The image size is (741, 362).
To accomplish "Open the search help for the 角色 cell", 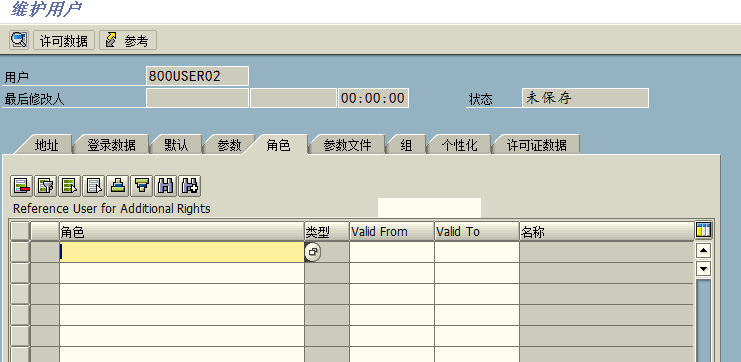I will [312, 252].
